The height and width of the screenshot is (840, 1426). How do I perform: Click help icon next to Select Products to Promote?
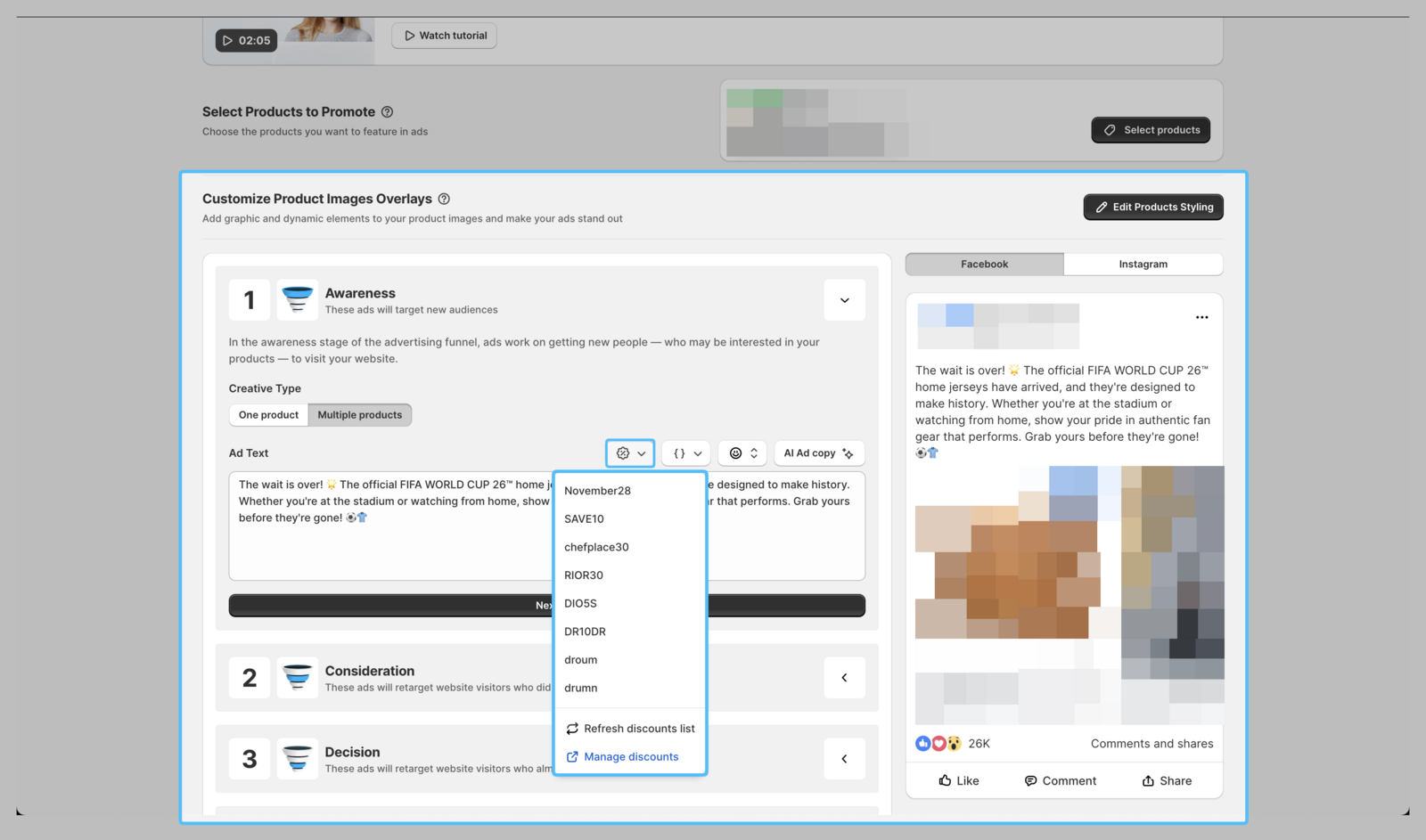(x=387, y=112)
